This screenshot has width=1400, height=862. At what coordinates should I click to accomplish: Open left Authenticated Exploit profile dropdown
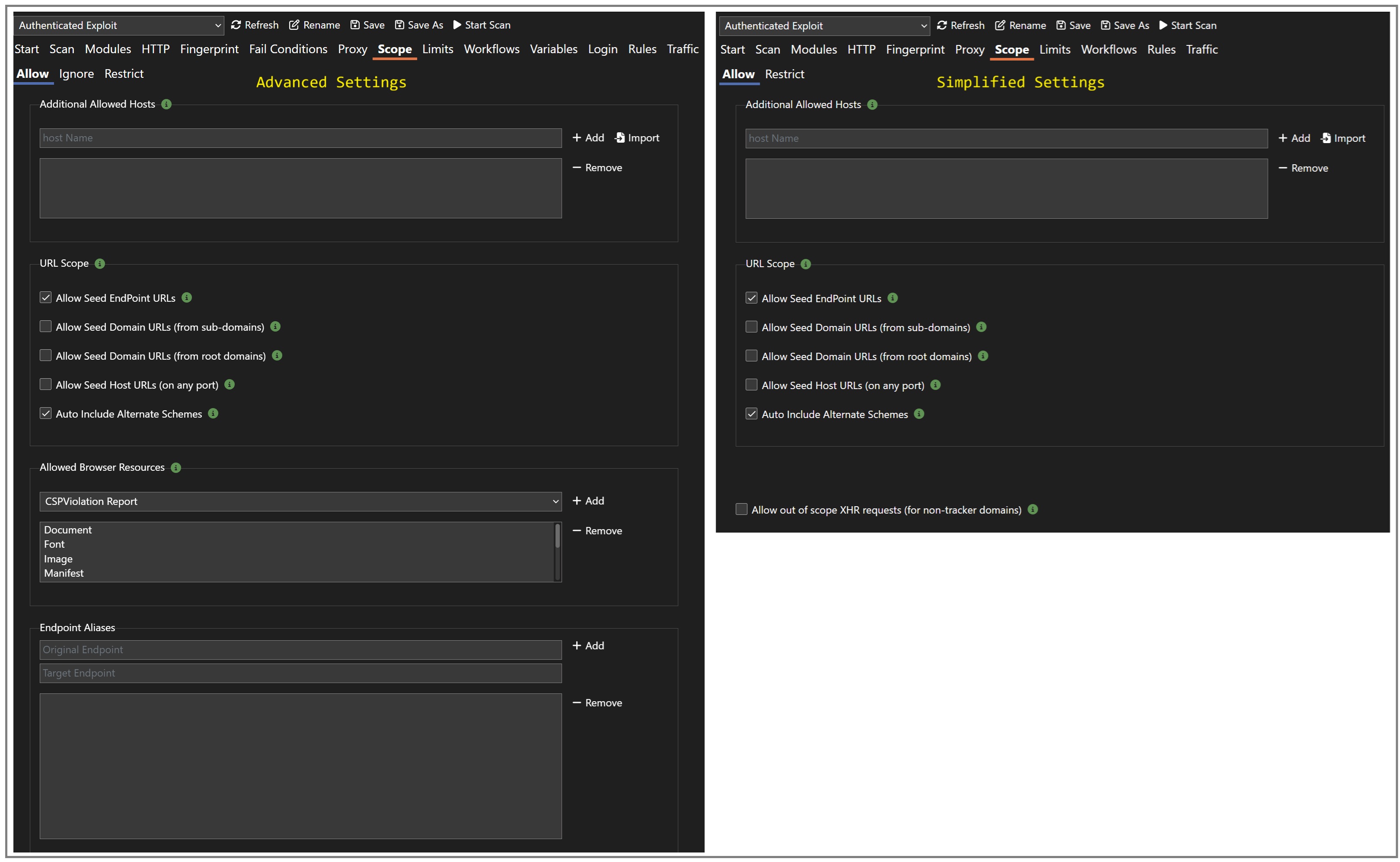tap(118, 25)
